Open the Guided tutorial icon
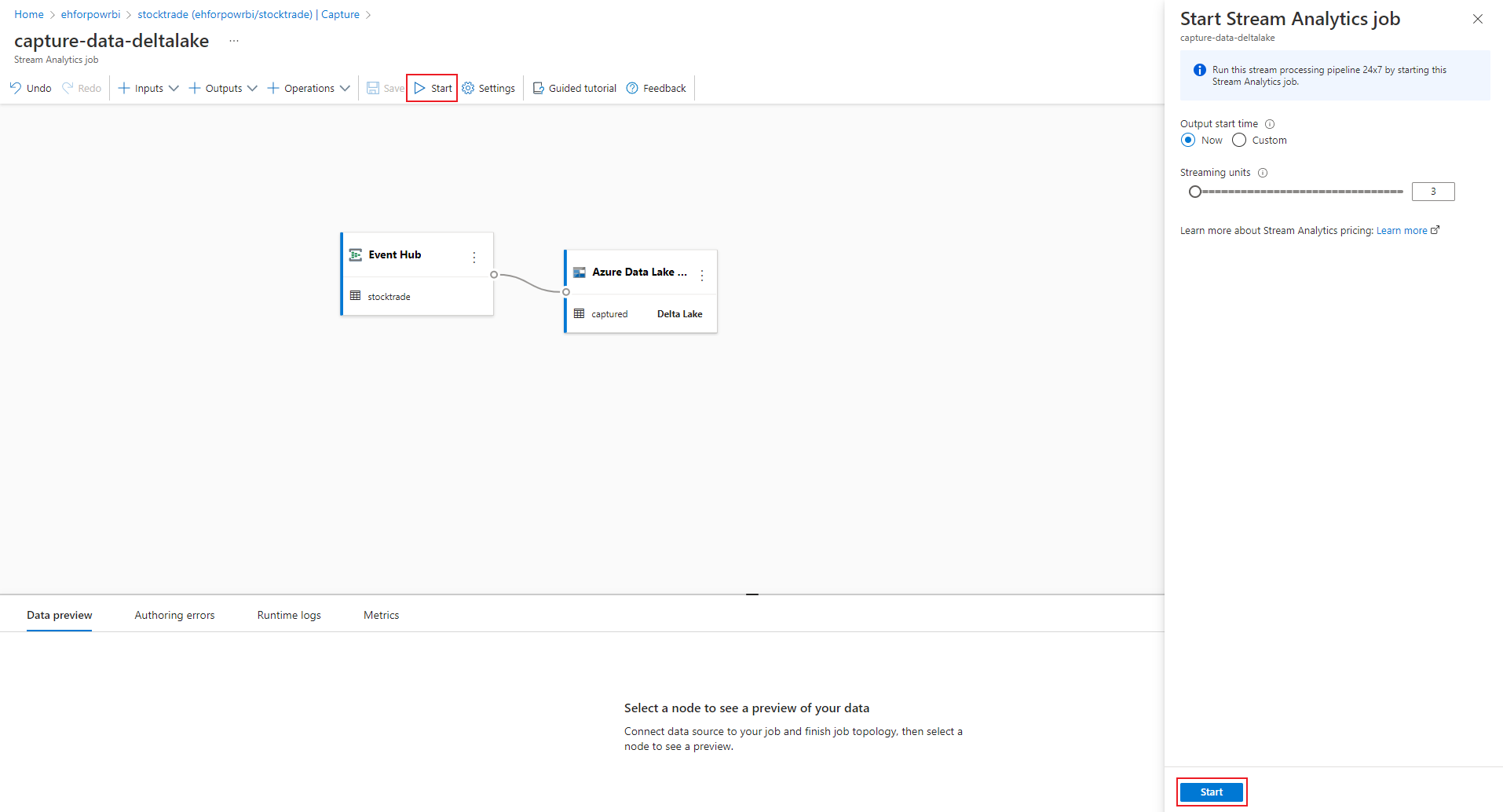The width and height of the screenshot is (1503, 812). point(539,88)
